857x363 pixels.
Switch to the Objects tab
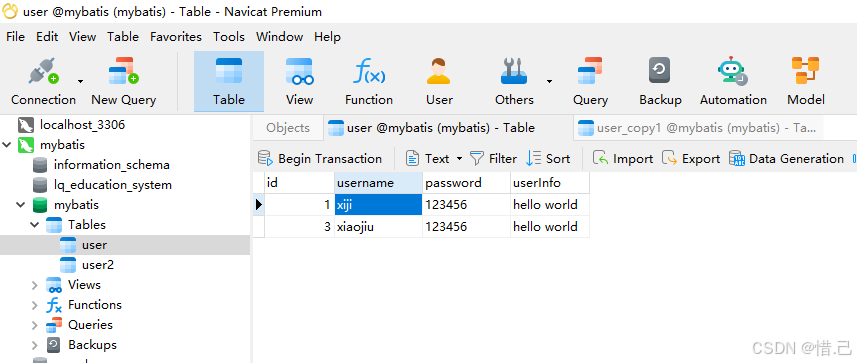point(288,128)
